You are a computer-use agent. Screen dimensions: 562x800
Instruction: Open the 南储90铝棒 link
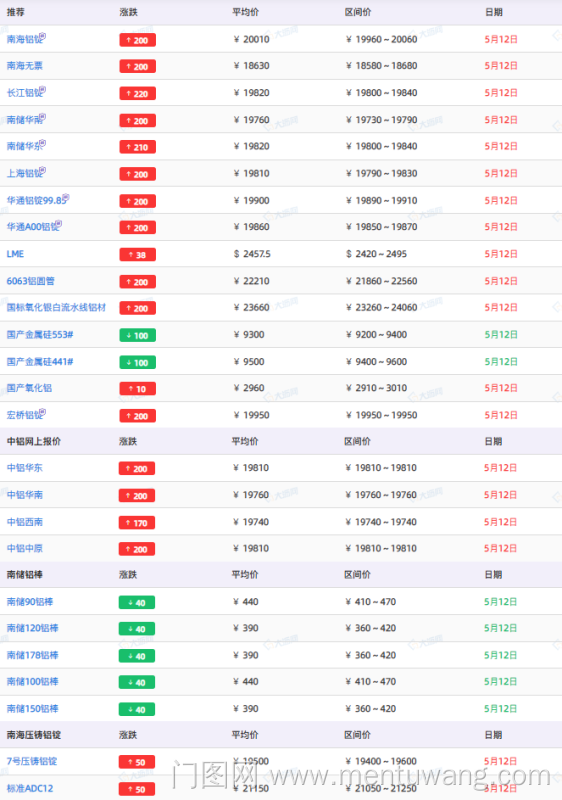[x=30, y=602]
